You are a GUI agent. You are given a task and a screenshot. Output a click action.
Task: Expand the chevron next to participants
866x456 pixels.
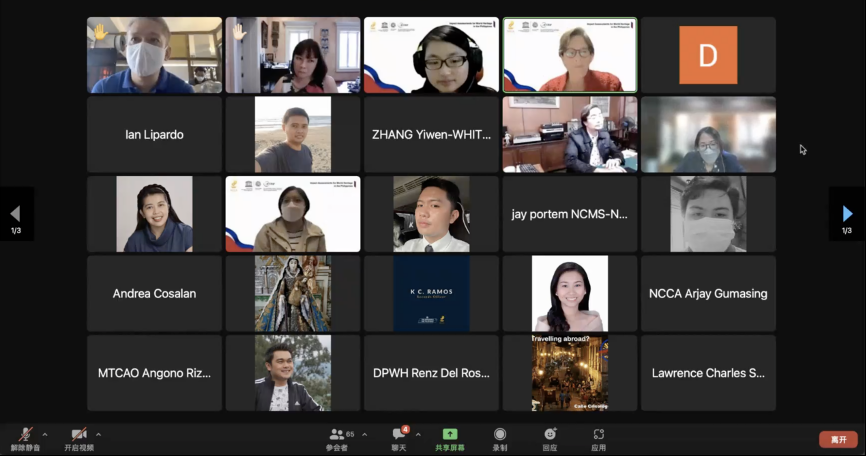coord(364,434)
